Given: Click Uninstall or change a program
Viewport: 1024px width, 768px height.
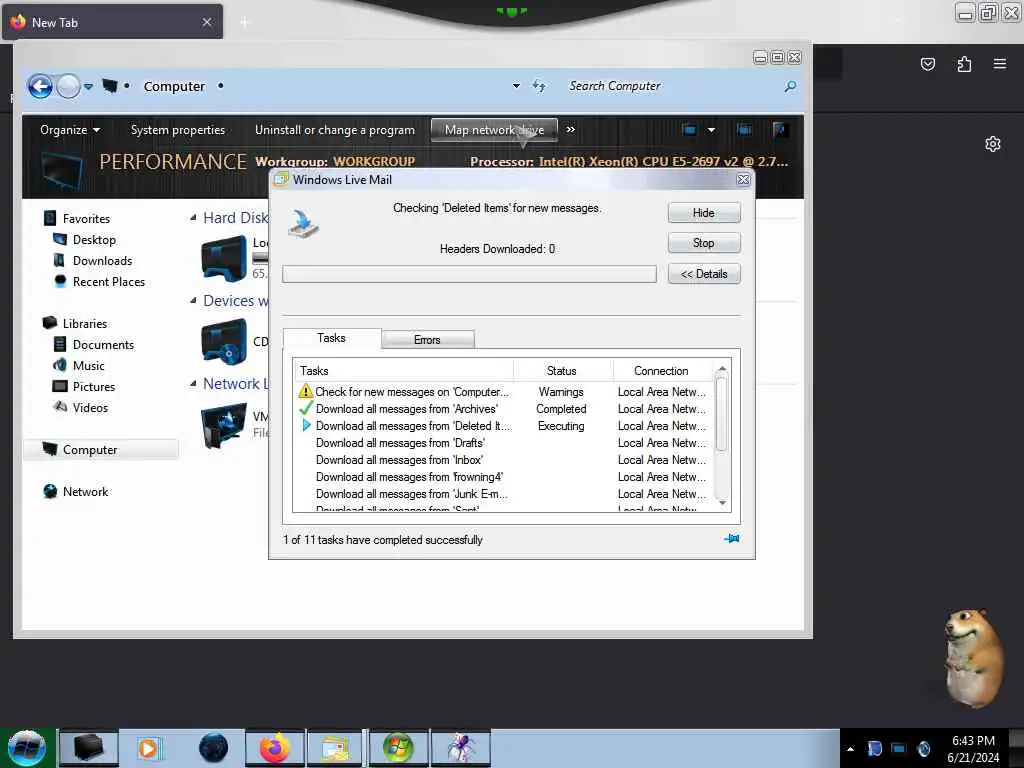Looking at the screenshot, I should (334, 129).
